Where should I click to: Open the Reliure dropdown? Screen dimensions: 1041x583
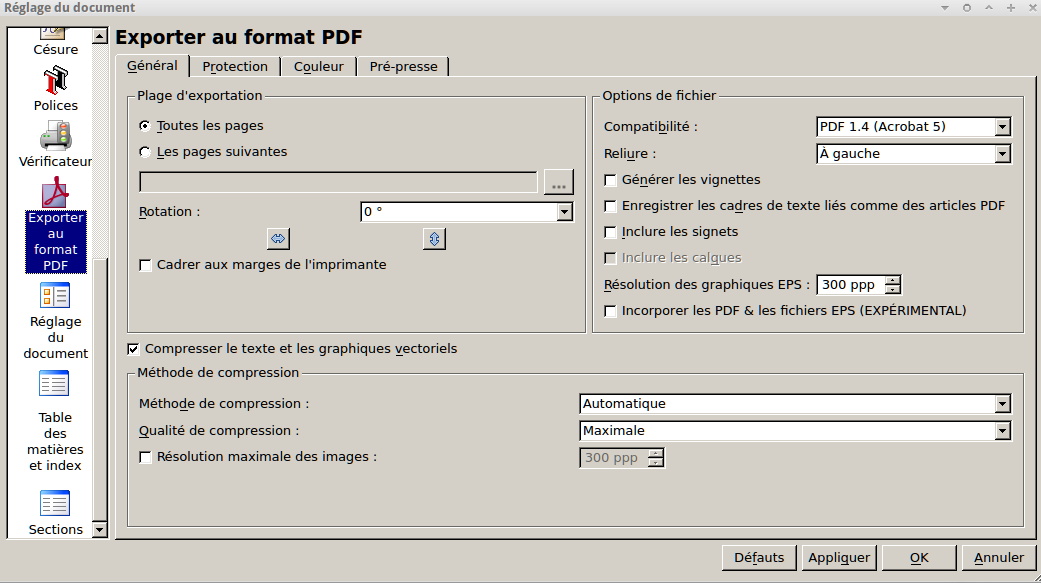[x=914, y=154]
